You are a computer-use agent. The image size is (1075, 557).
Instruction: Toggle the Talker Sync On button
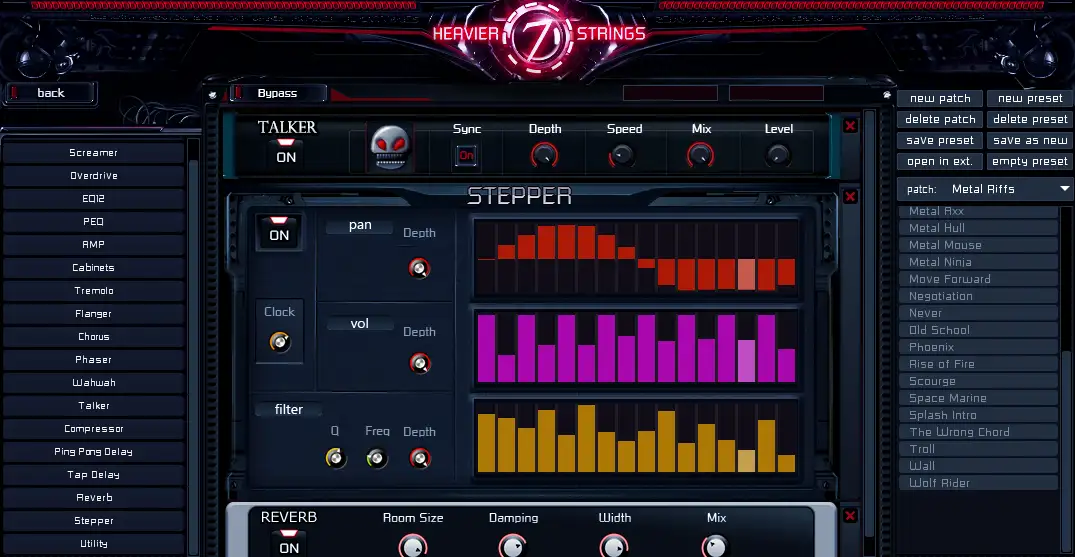click(x=466, y=155)
